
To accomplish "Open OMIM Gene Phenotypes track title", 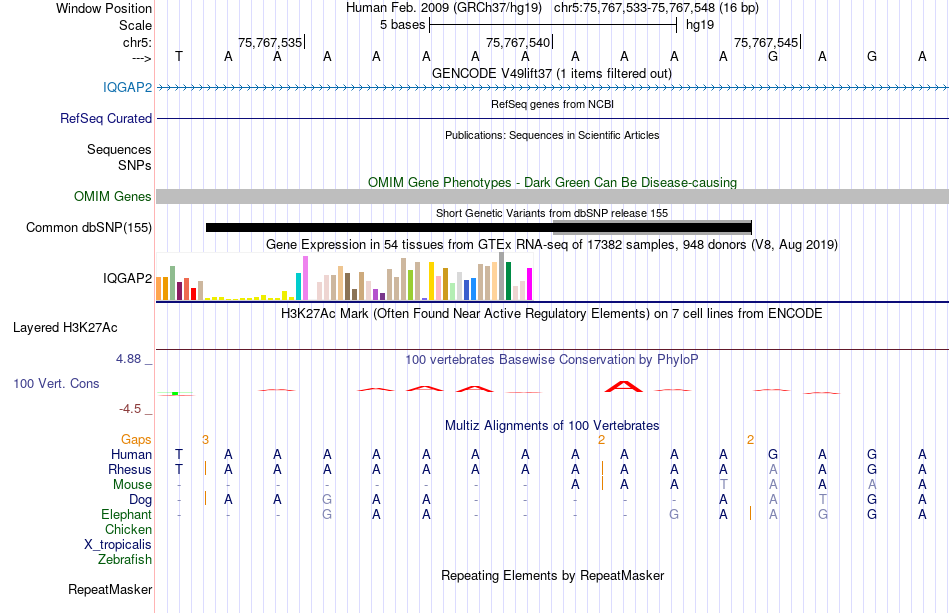I will pos(552,182).
